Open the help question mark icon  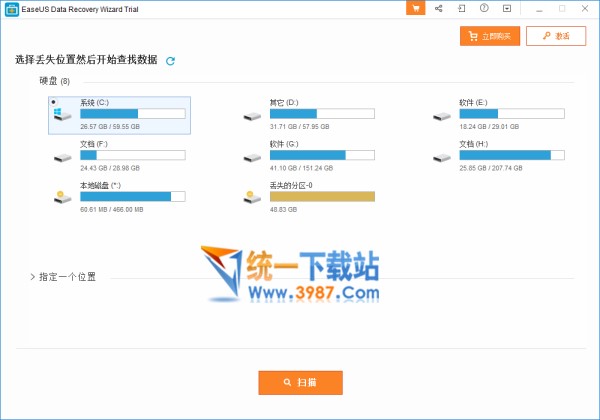click(484, 9)
